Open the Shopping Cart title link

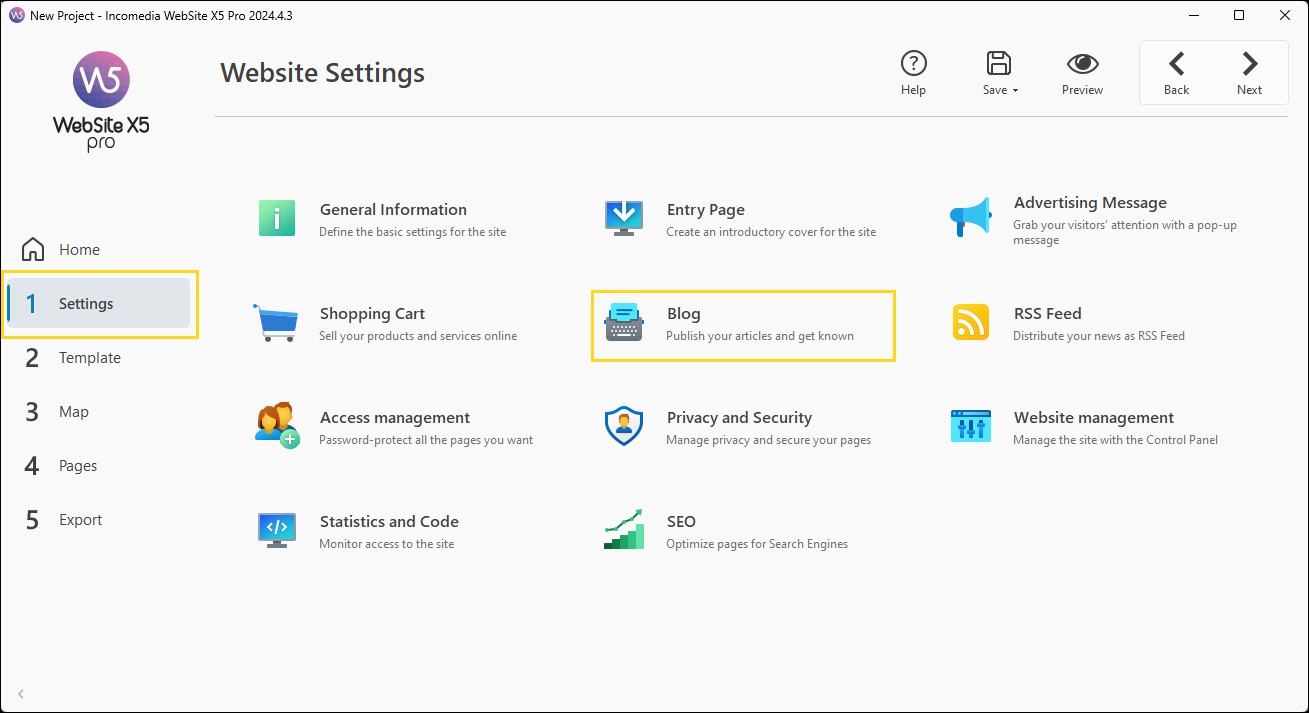pyautogui.click(x=372, y=314)
